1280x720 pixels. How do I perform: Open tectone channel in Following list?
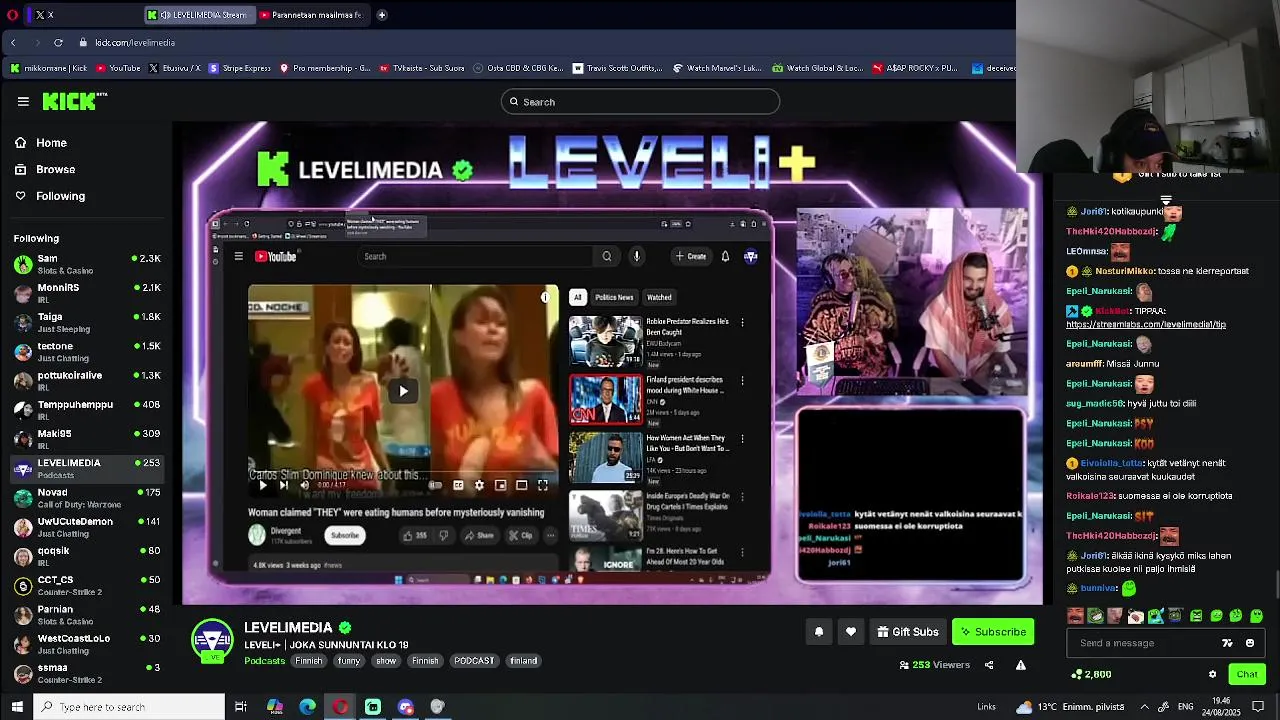(x=88, y=351)
